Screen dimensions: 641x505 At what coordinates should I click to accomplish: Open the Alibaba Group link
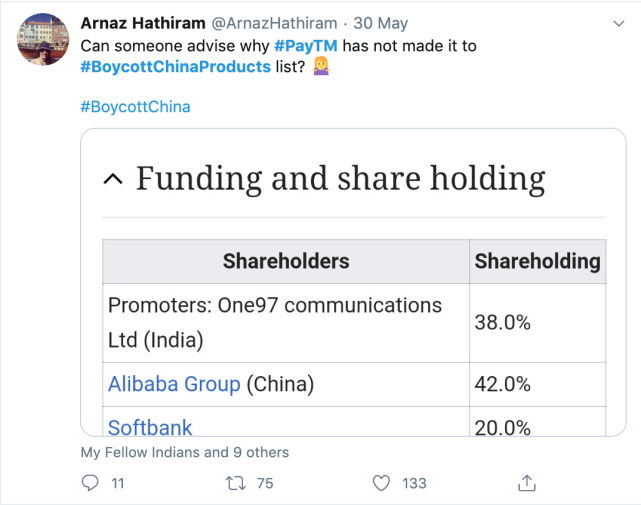point(174,384)
